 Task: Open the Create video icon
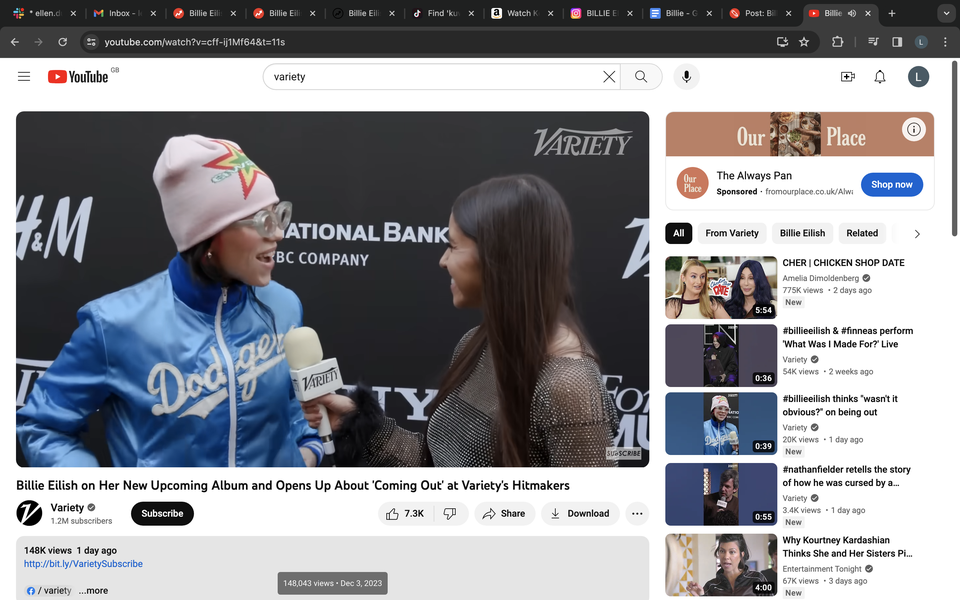point(848,77)
